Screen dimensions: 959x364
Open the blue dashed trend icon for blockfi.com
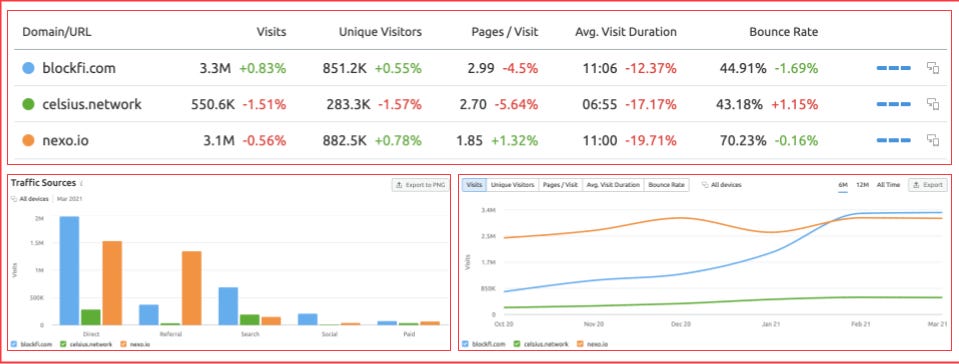(894, 69)
